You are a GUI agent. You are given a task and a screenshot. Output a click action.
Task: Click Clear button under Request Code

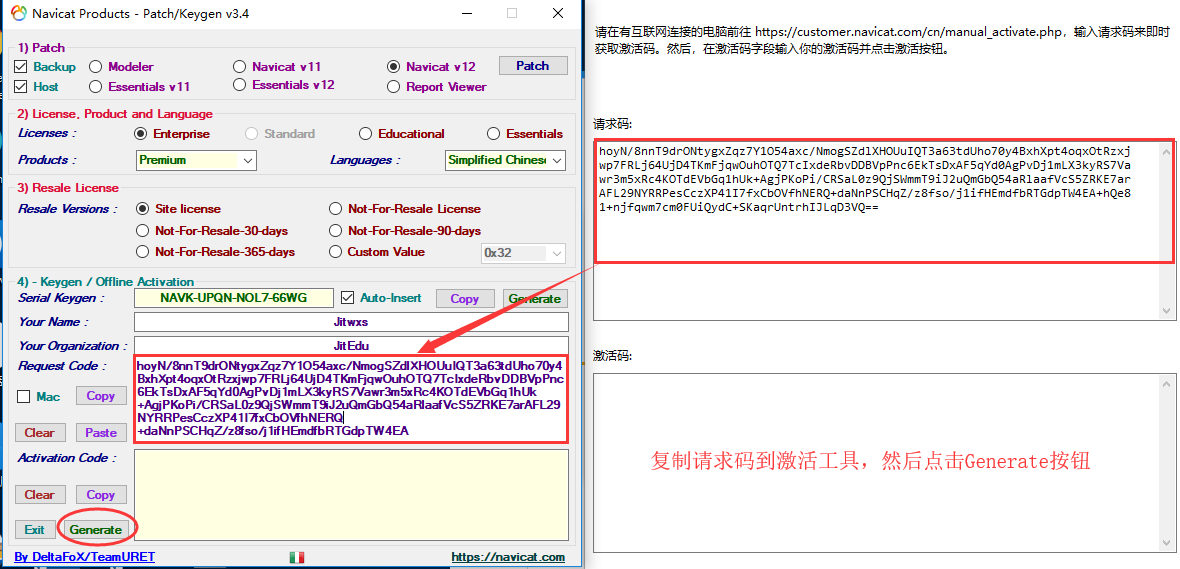tap(40, 433)
